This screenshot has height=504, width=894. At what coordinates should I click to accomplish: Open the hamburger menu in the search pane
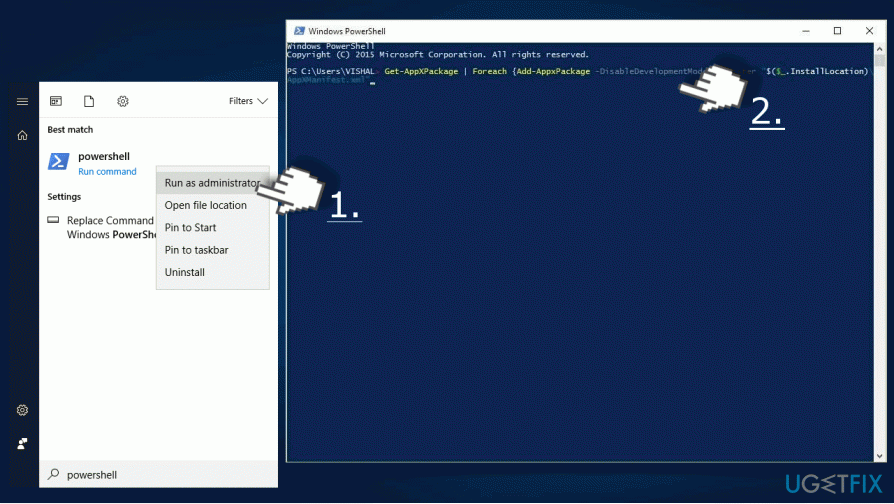point(22,101)
